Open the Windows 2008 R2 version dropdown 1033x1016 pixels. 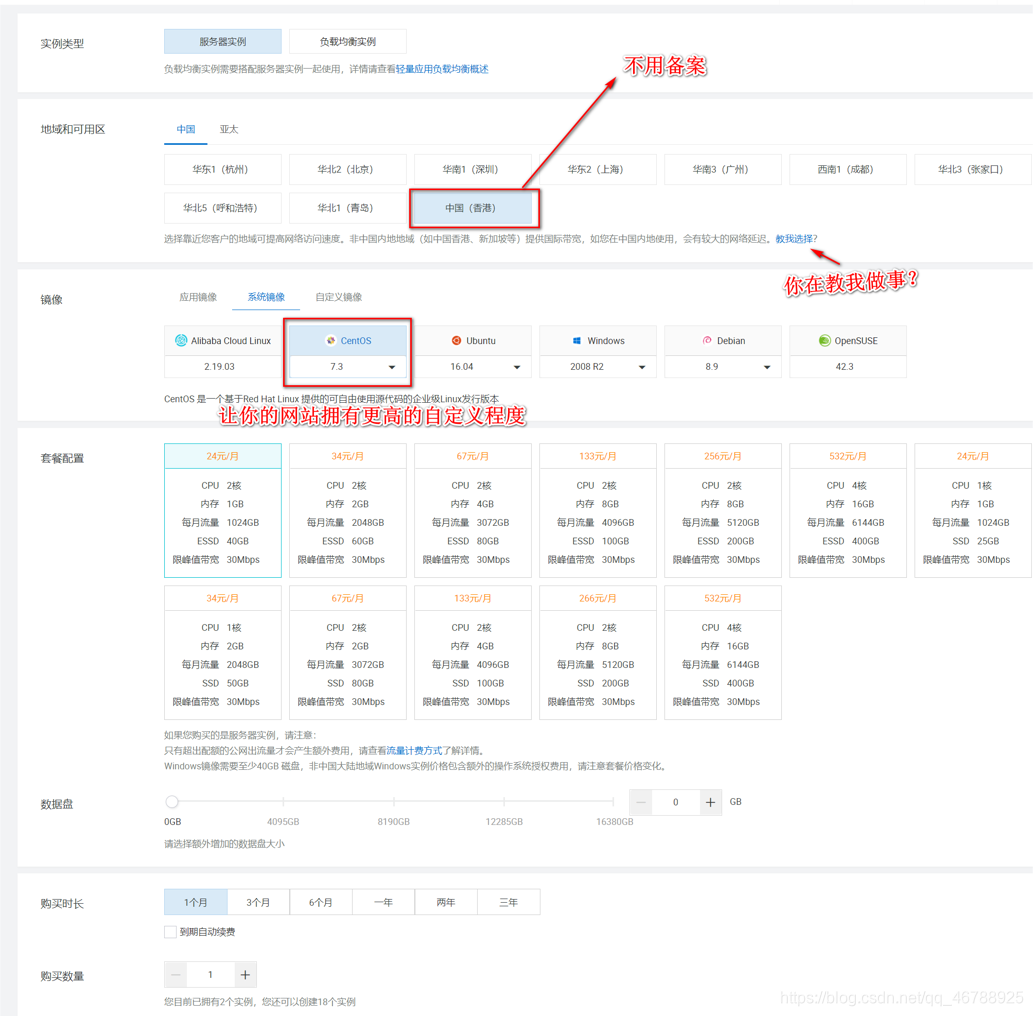pos(598,366)
